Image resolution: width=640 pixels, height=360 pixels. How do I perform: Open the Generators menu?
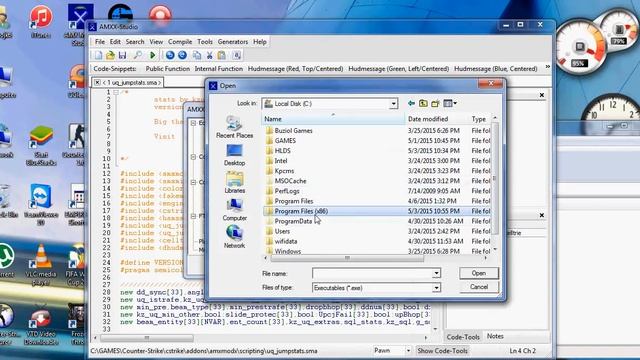(233, 42)
